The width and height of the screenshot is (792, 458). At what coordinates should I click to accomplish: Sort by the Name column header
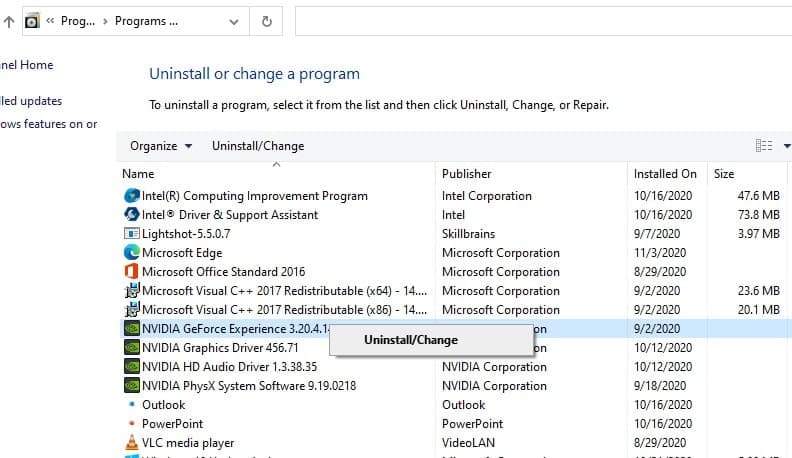(x=138, y=174)
